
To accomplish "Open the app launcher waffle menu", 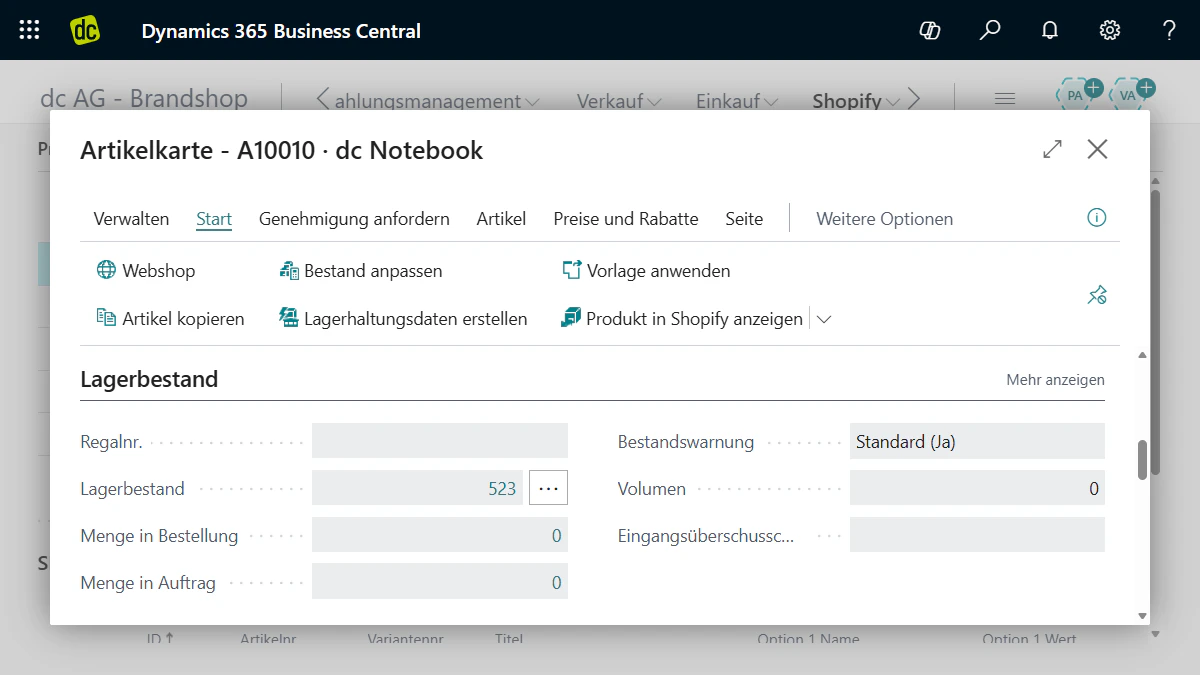I will coord(30,30).
